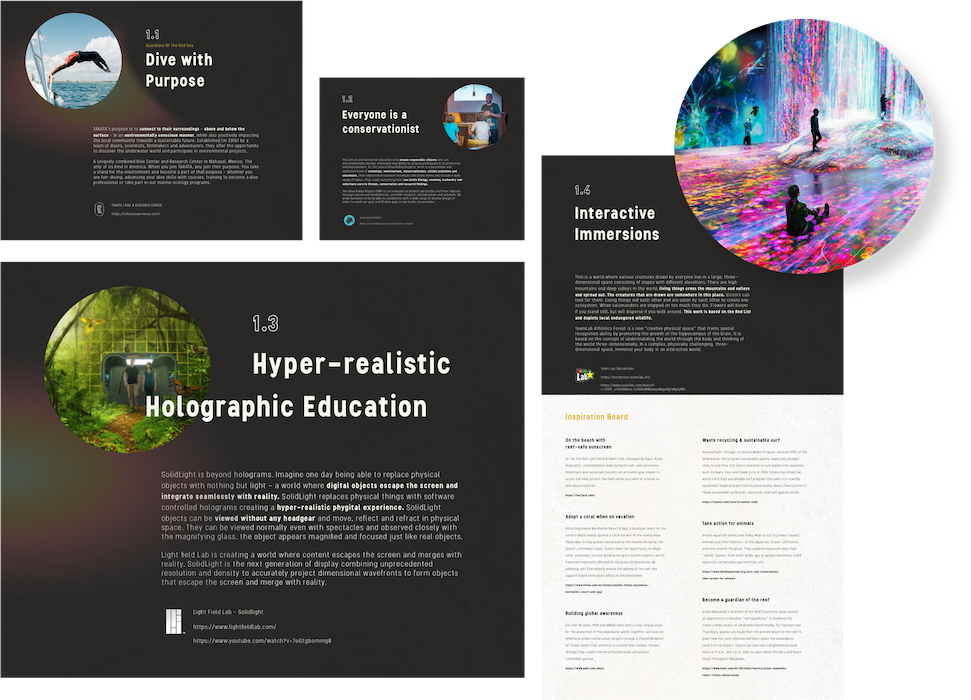This screenshot has height=700, width=971.
Task: Open the teamLab YouTube watch link
Action: click(x=642, y=387)
